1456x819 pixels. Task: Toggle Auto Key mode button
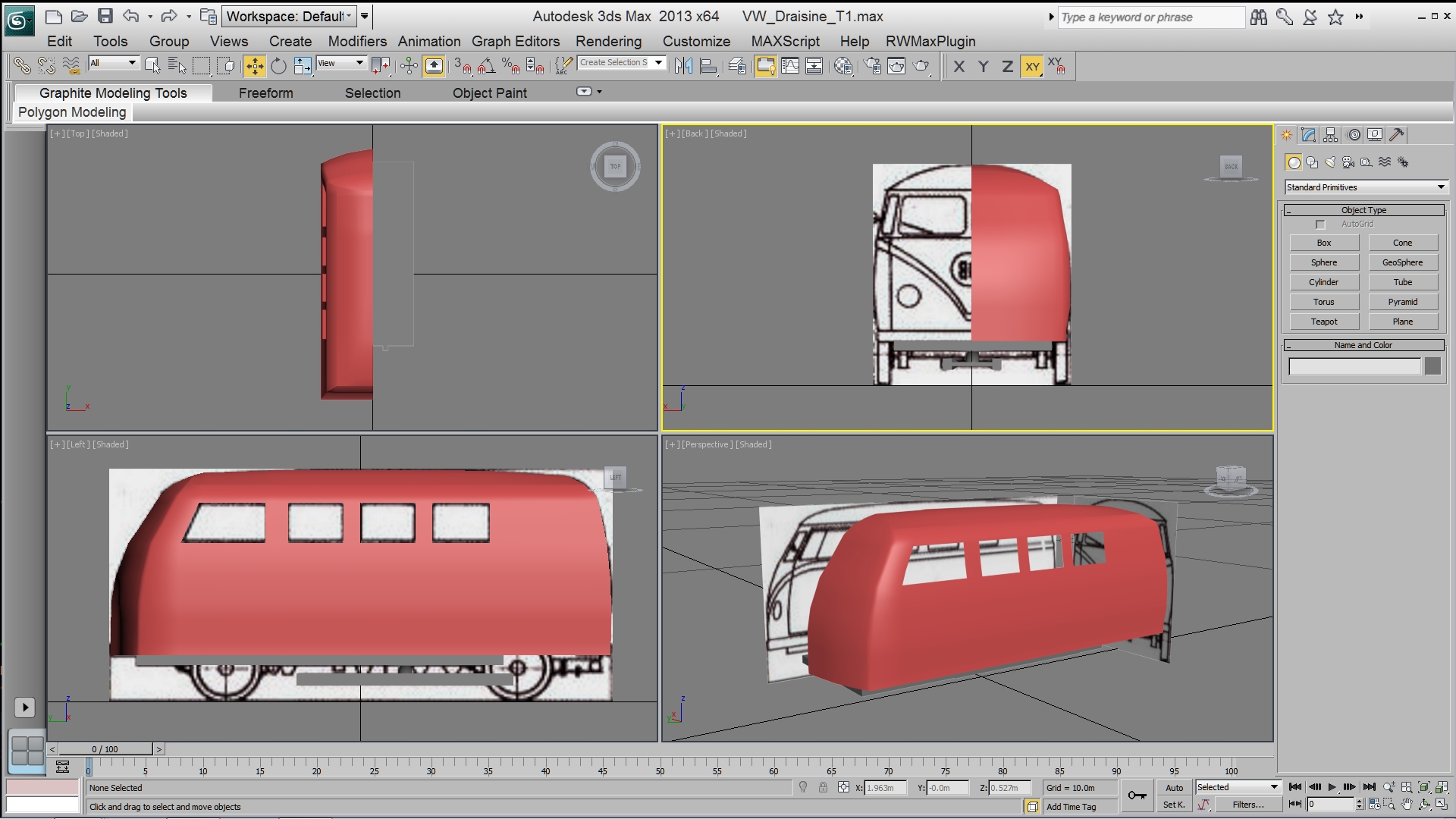click(x=1174, y=788)
